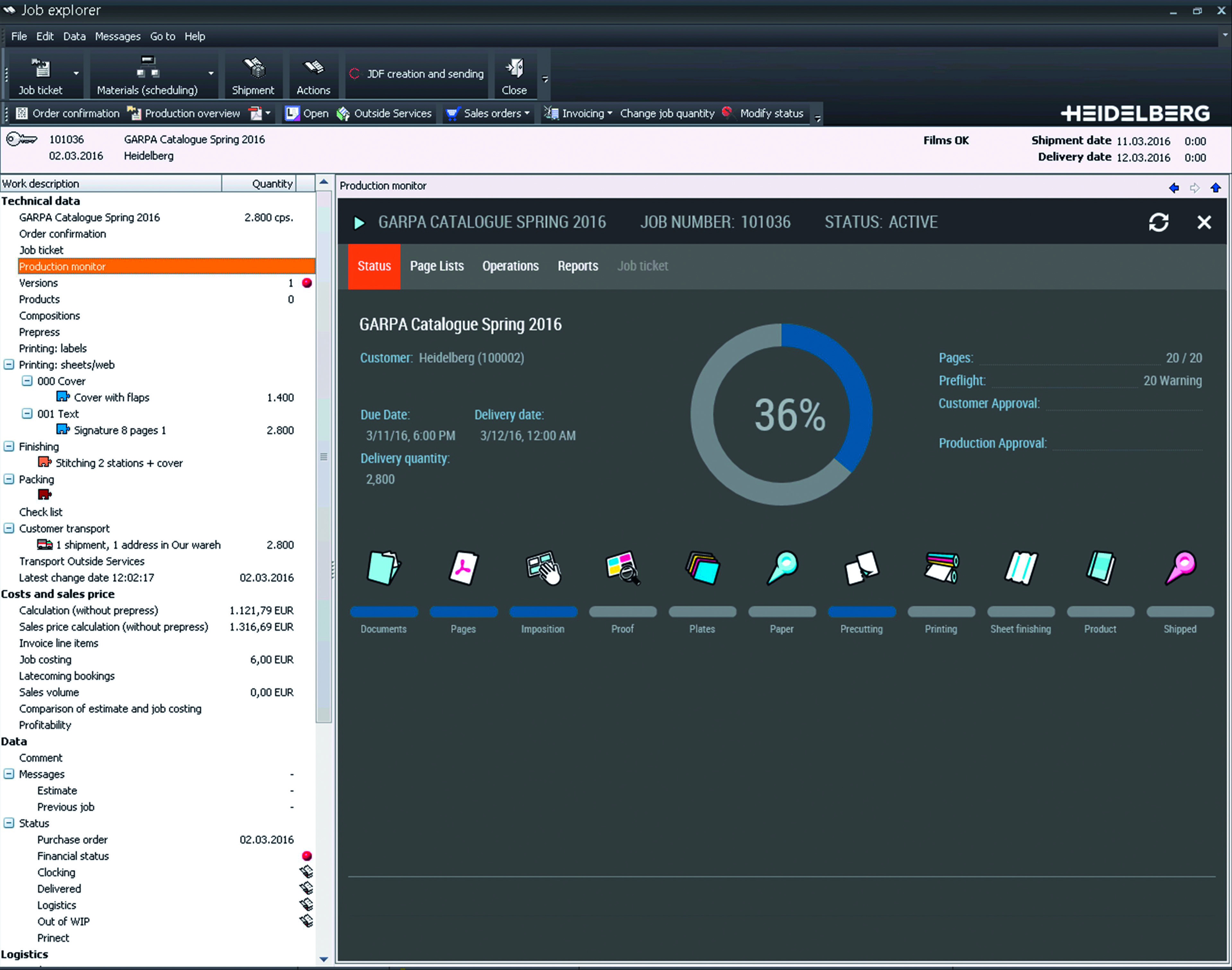The height and width of the screenshot is (970, 1232).
Task: Click the 36% progress ring
Action: pos(782,414)
